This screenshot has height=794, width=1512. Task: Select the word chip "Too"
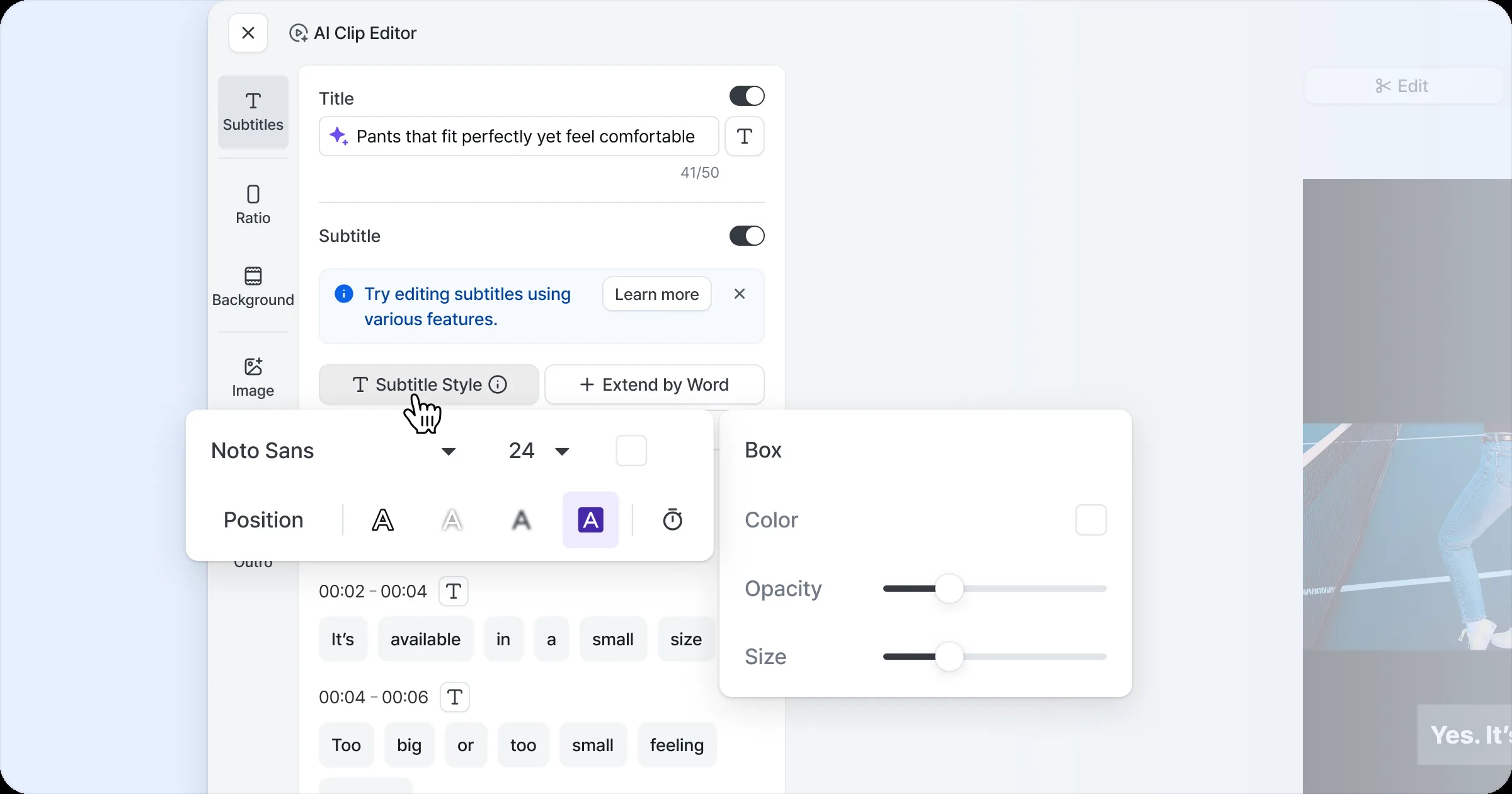coord(346,745)
